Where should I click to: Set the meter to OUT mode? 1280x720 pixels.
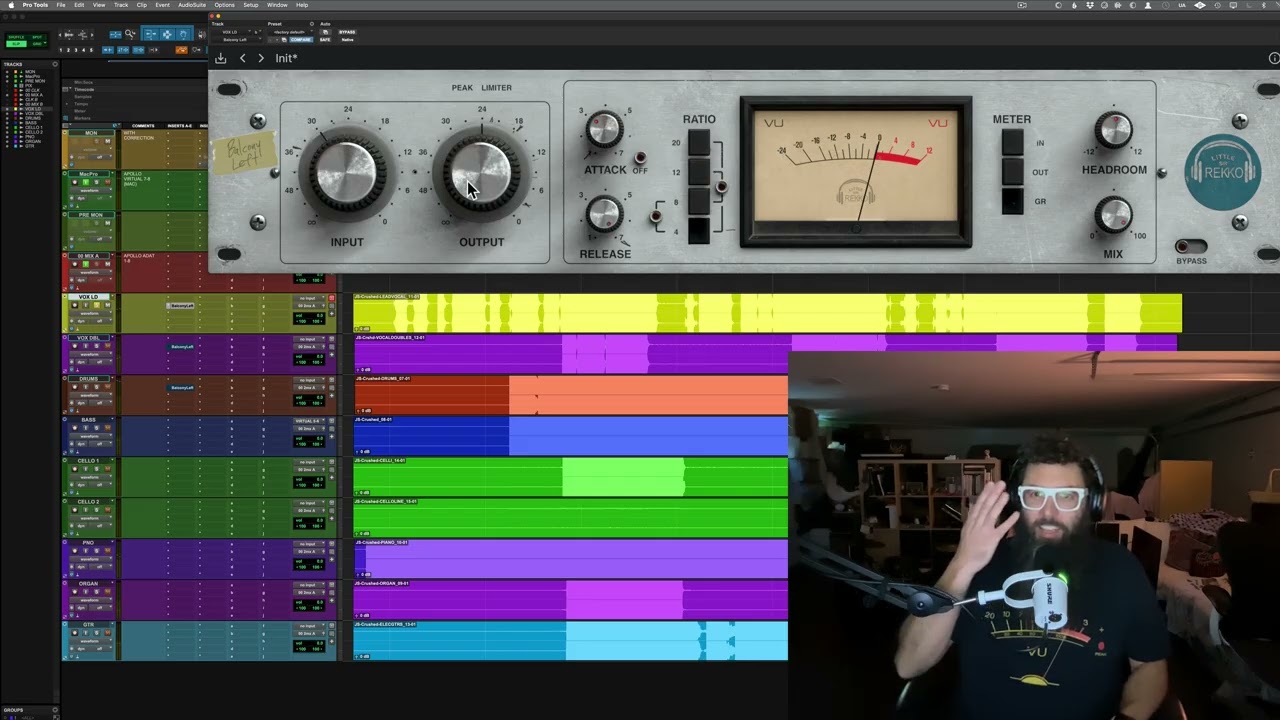1012,172
